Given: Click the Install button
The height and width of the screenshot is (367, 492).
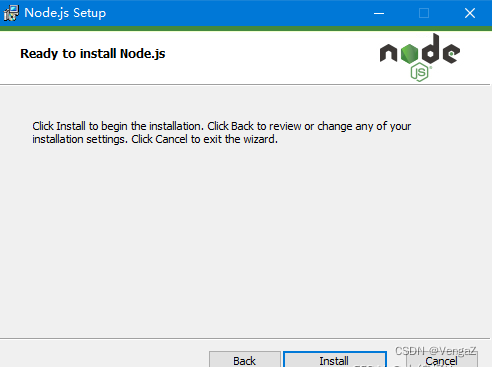Looking at the screenshot, I should (x=335, y=359).
